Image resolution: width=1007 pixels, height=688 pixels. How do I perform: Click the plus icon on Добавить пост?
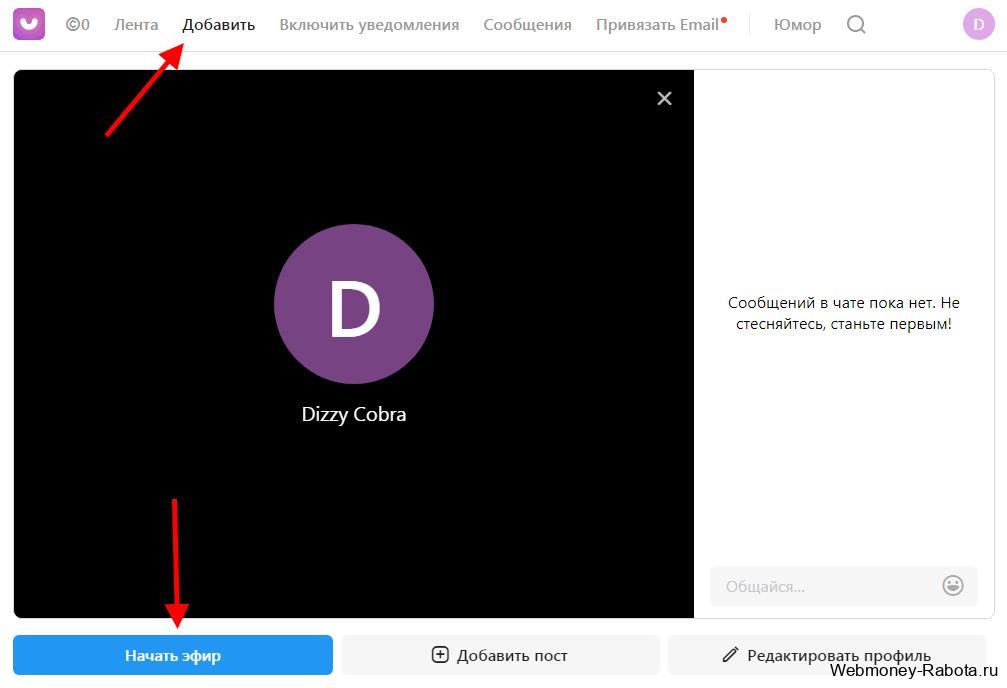[x=440, y=655]
